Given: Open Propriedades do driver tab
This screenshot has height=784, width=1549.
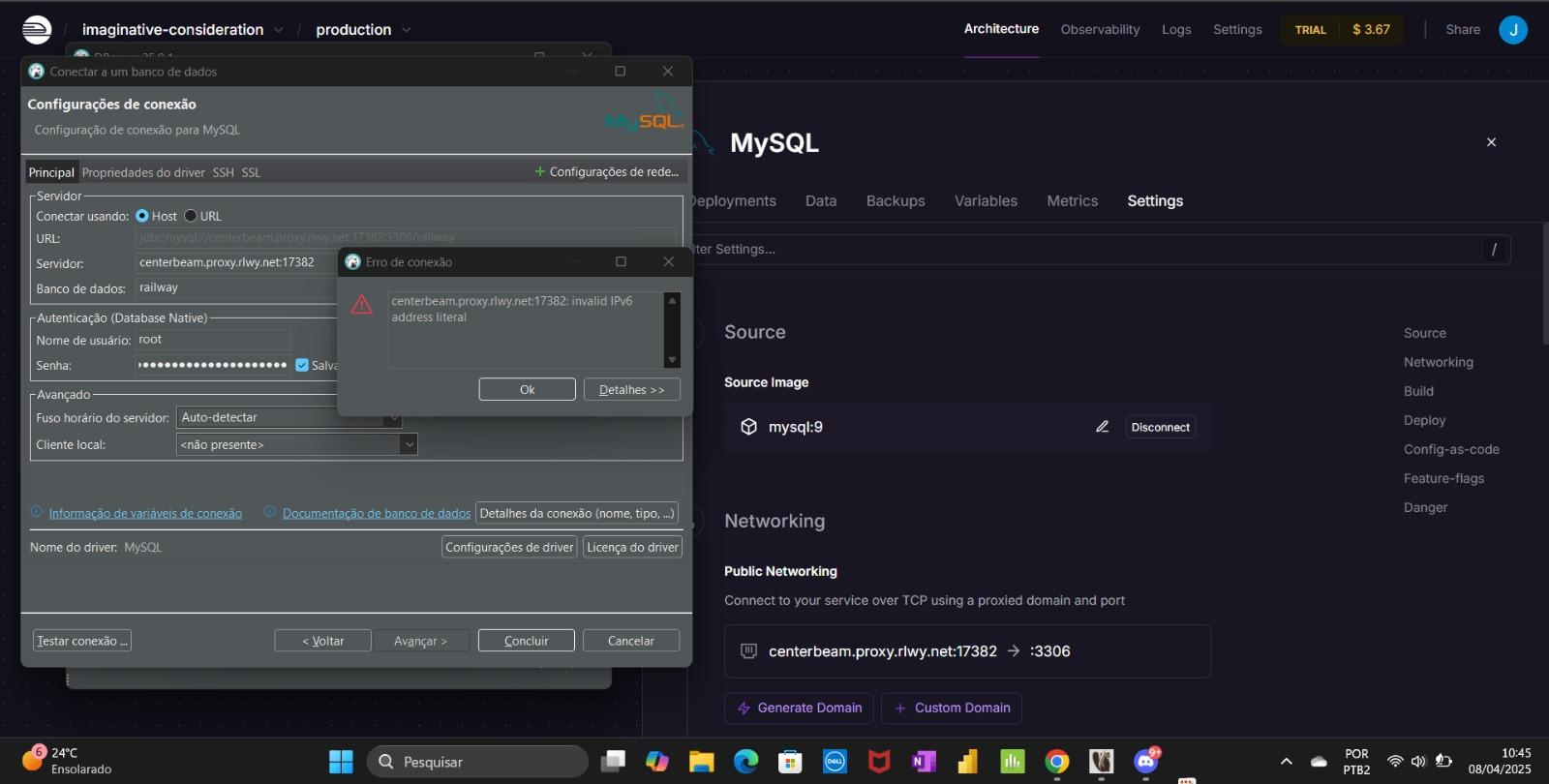Looking at the screenshot, I should pos(143,172).
